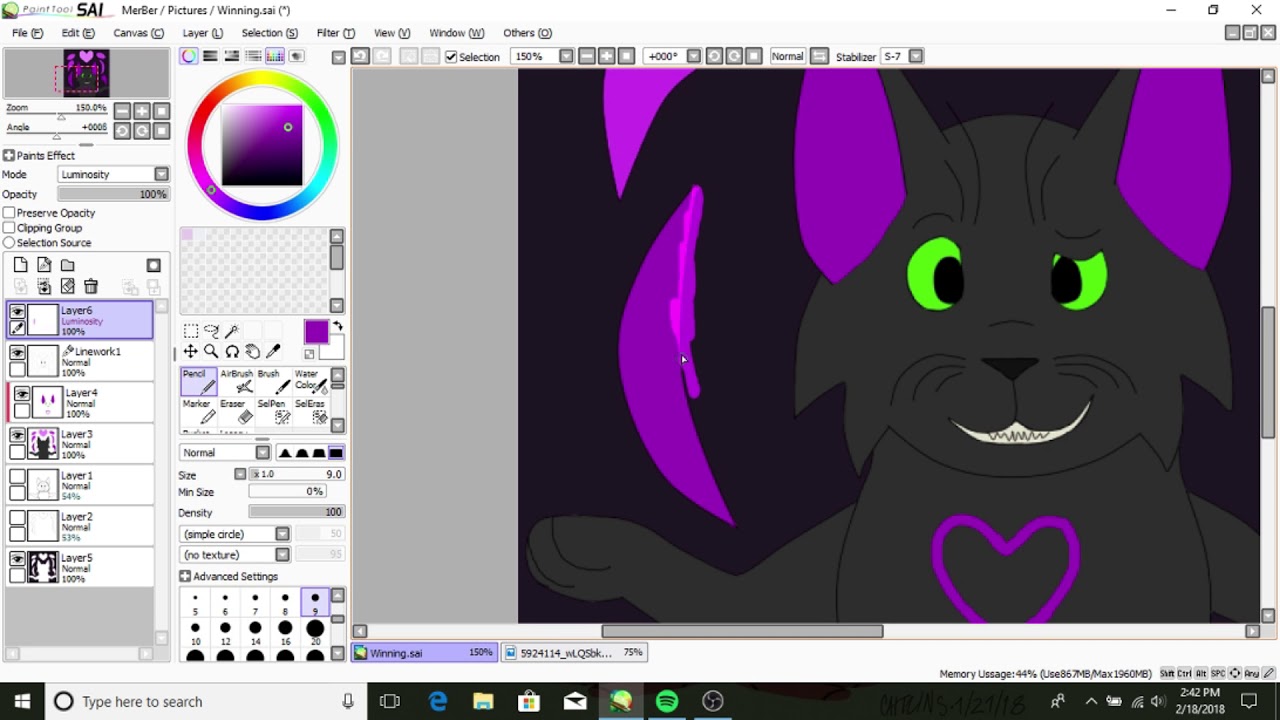Flip the canvas view horizontally
The image size is (1280, 720).
click(820, 56)
